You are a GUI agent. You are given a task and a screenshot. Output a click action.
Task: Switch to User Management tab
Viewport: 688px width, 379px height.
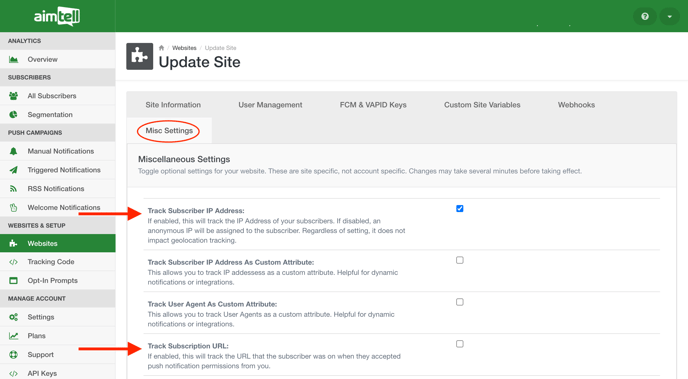click(270, 105)
